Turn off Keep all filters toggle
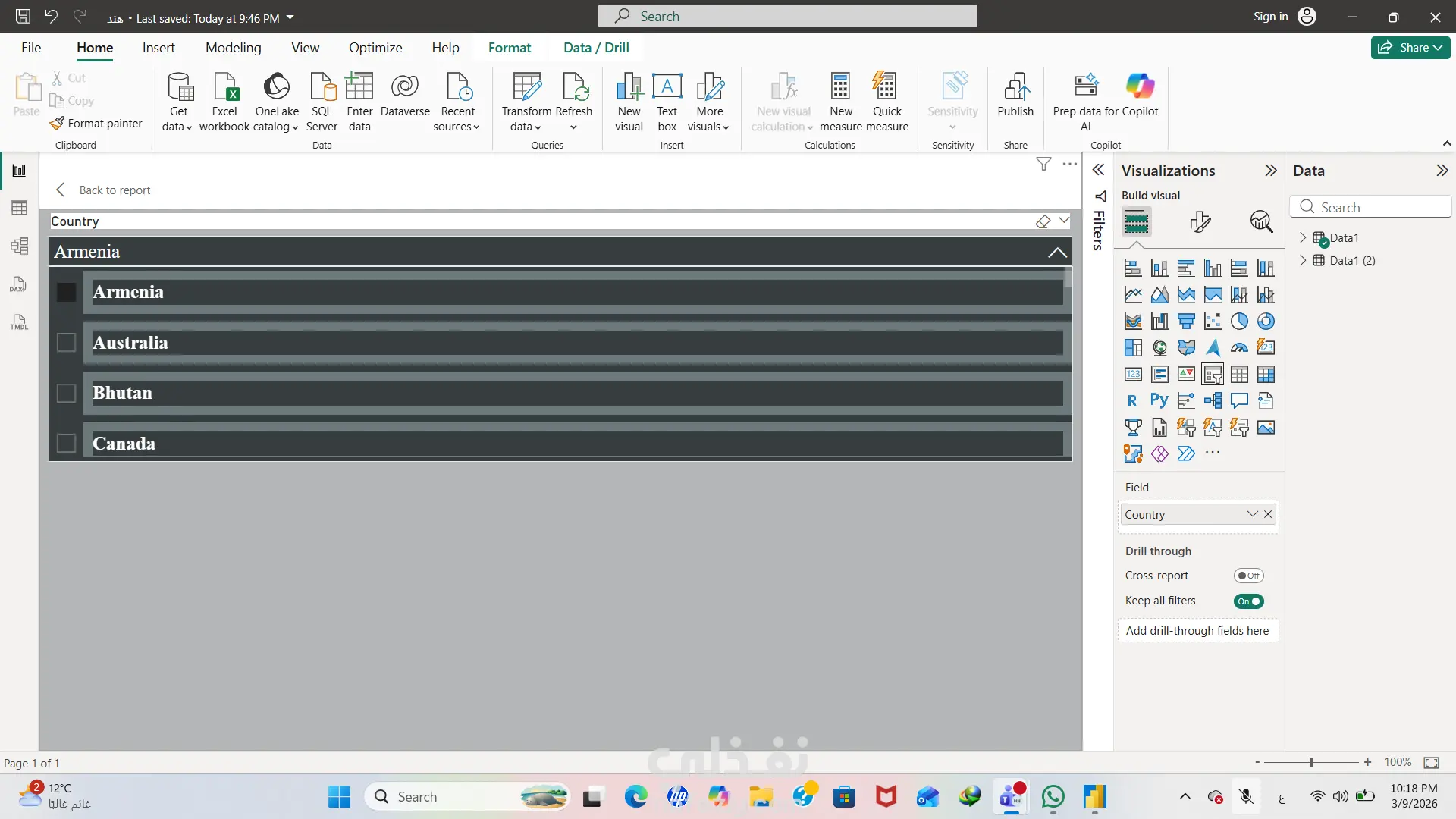1456x819 pixels. click(x=1248, y=601)
